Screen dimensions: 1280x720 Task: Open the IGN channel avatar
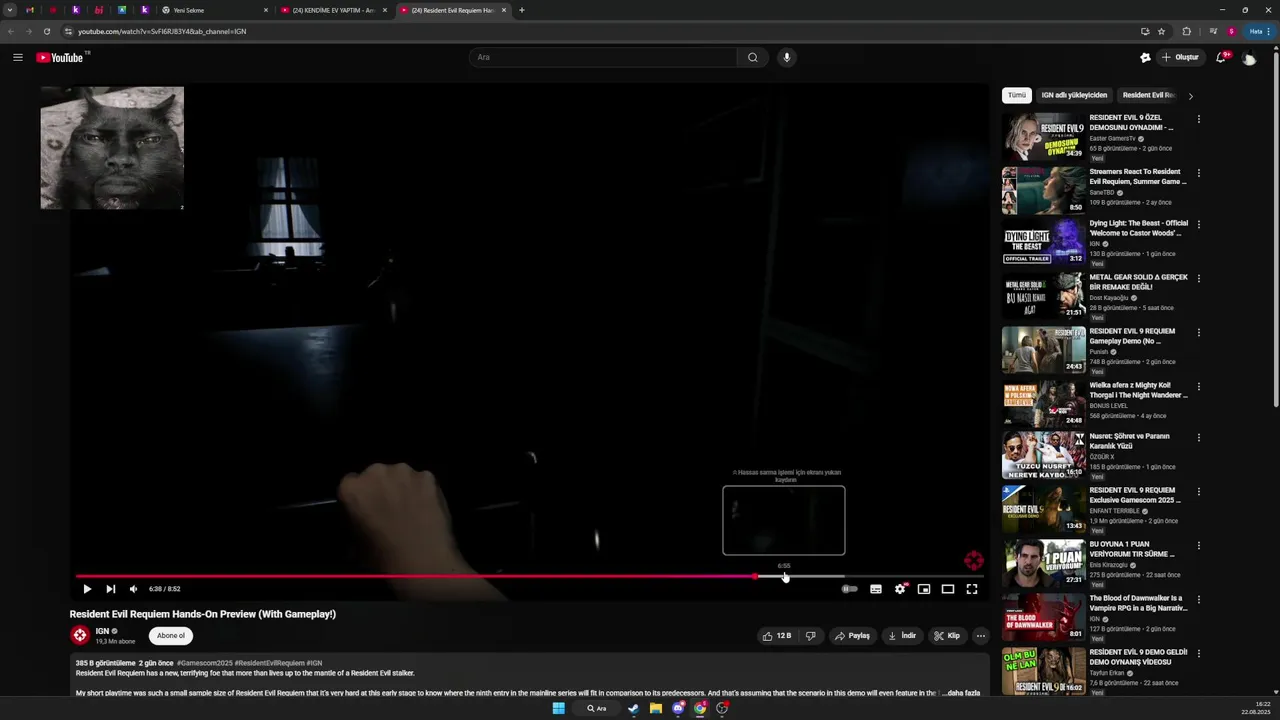tap(80, 635)
